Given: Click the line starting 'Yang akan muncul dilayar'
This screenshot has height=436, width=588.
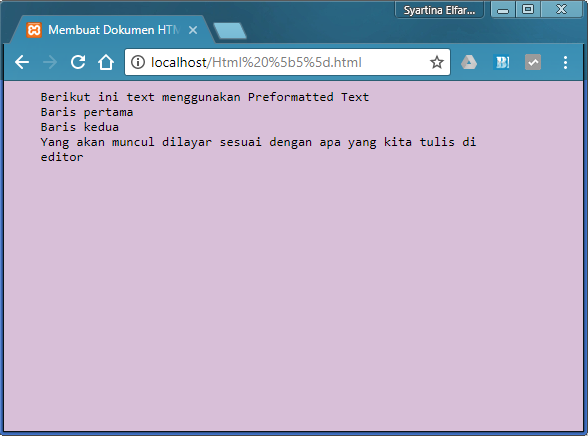Looking at the screenshot, I should (258, 142).
